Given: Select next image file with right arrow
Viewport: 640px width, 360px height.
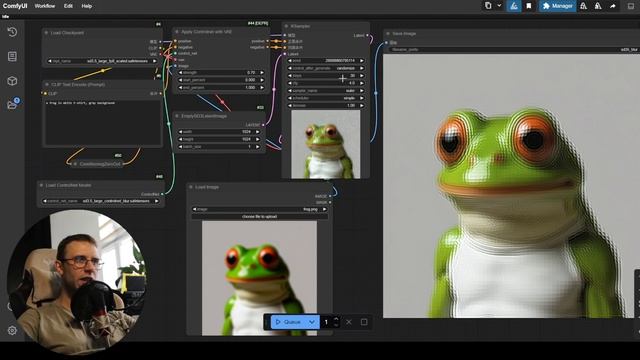Looking at the screenshot, I should pyautogui.click(x=324, y=209).
